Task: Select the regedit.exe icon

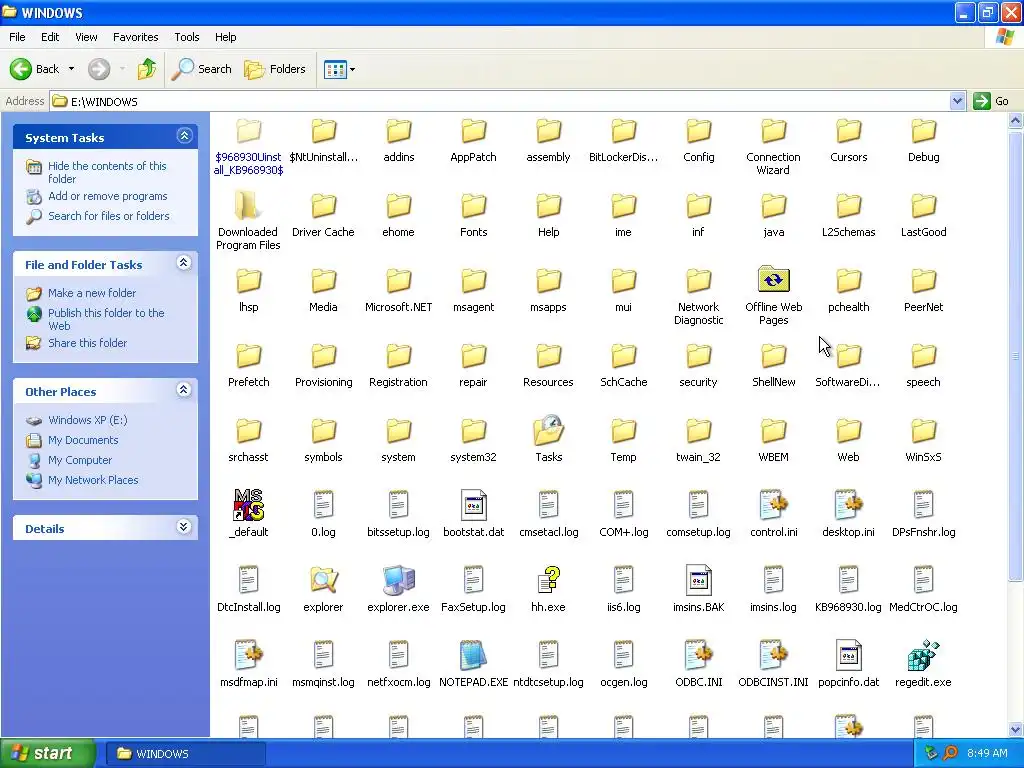Action: click(x=923, y=655)
